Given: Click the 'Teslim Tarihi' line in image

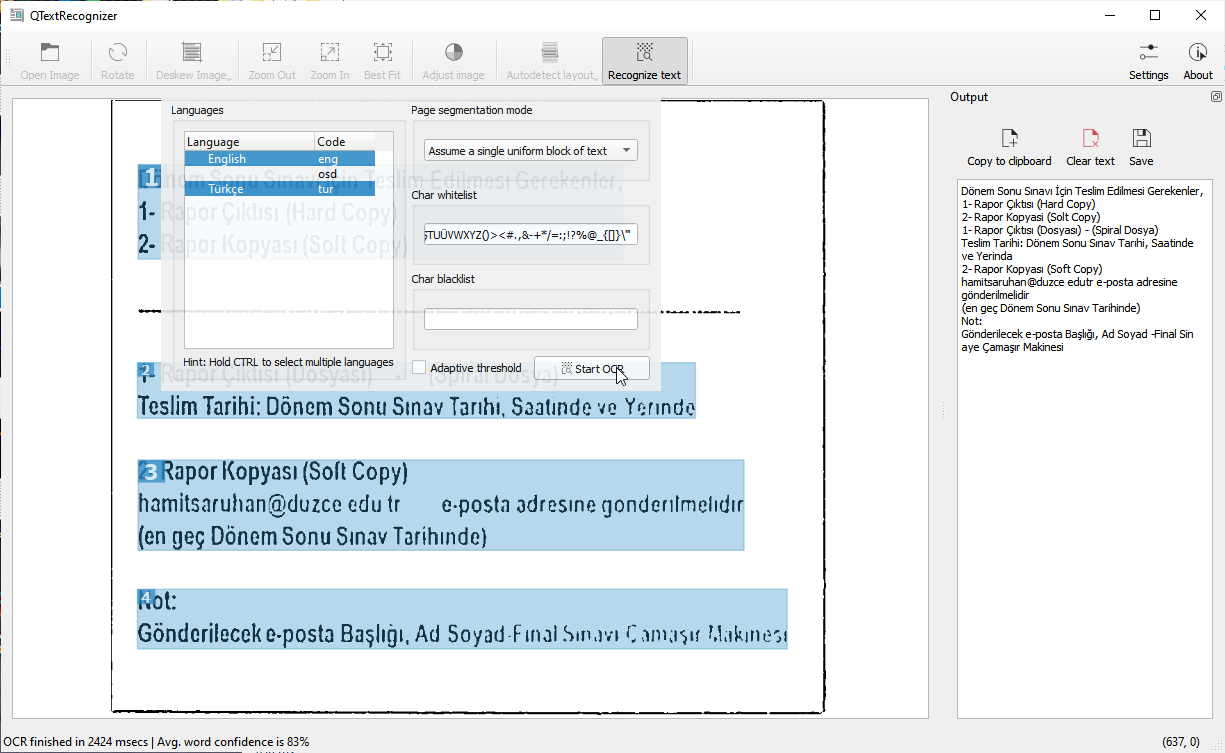Looking at the screenshot, I should (x=416, y=407).
